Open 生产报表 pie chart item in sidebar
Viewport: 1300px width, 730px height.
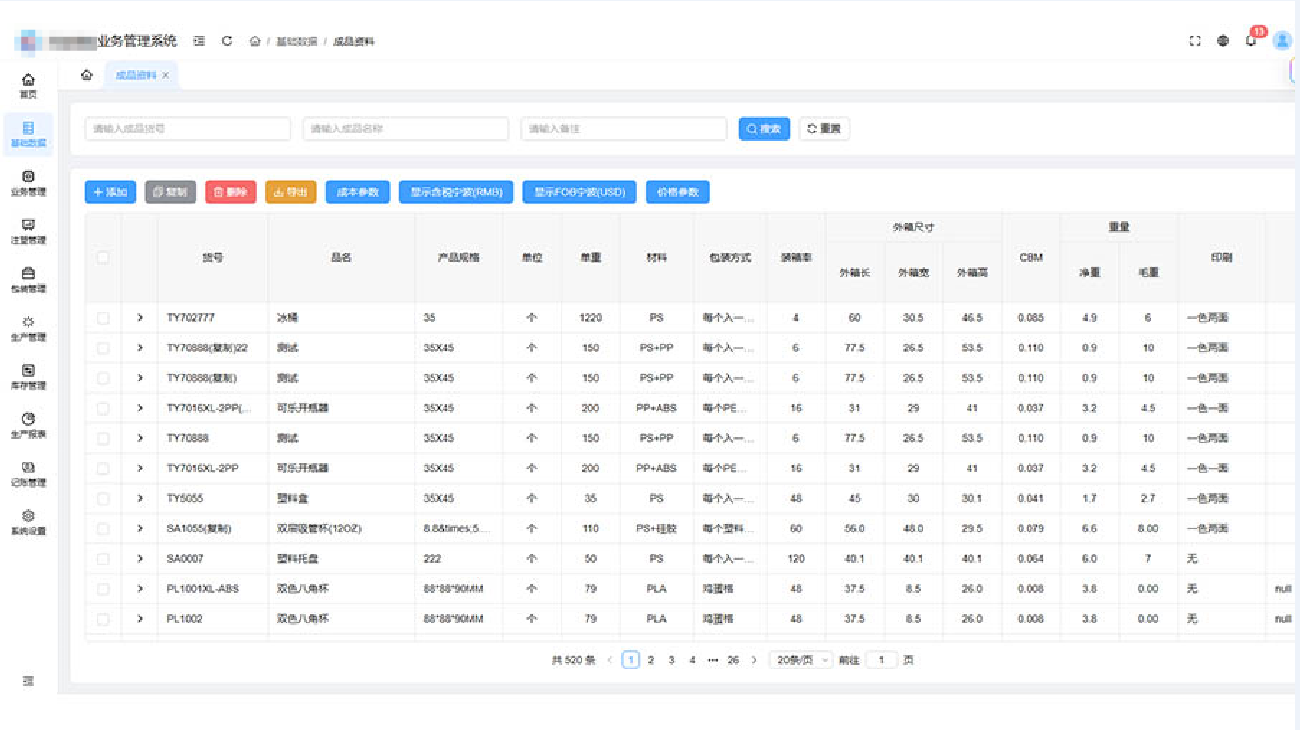(x=28, y=426)
